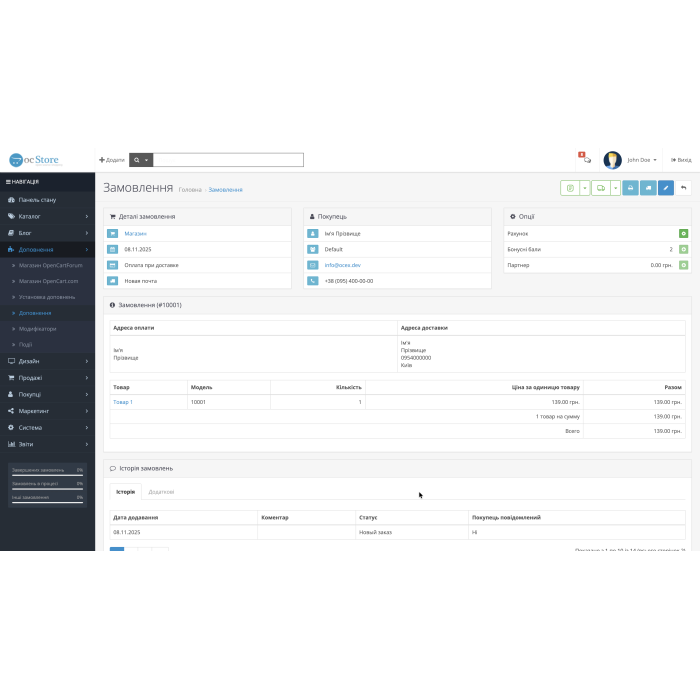Edit the order with pencil button
The height and width of the screenshot is (700, 700).
[666, 188]
